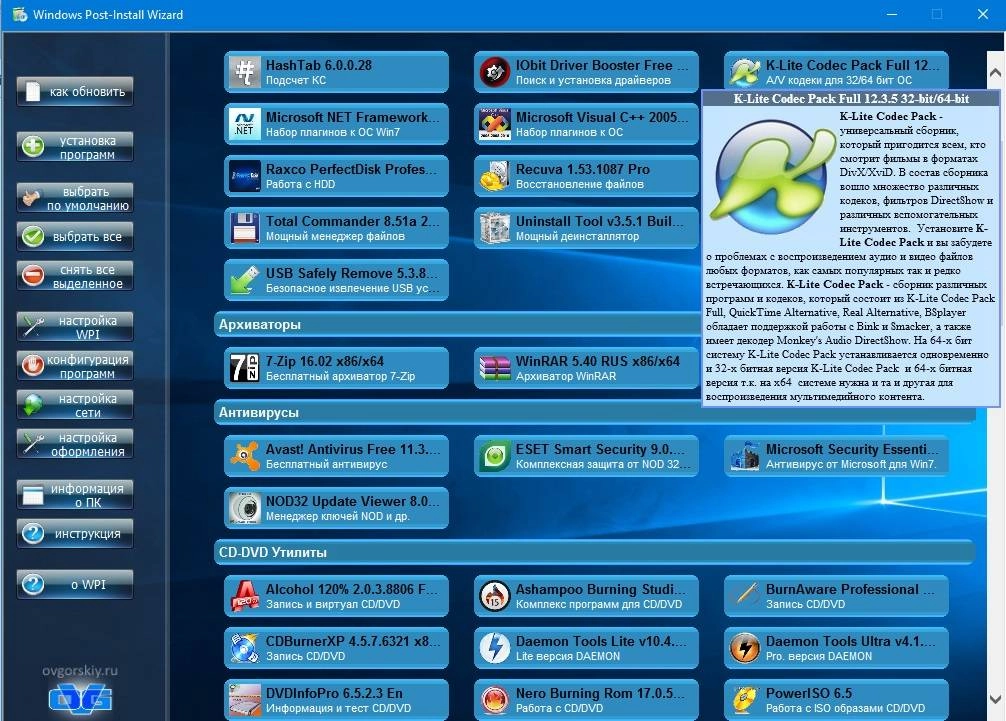Click the Microsoft Security Essentials icon
This screenshot has height=721, width=1006.
745,455
